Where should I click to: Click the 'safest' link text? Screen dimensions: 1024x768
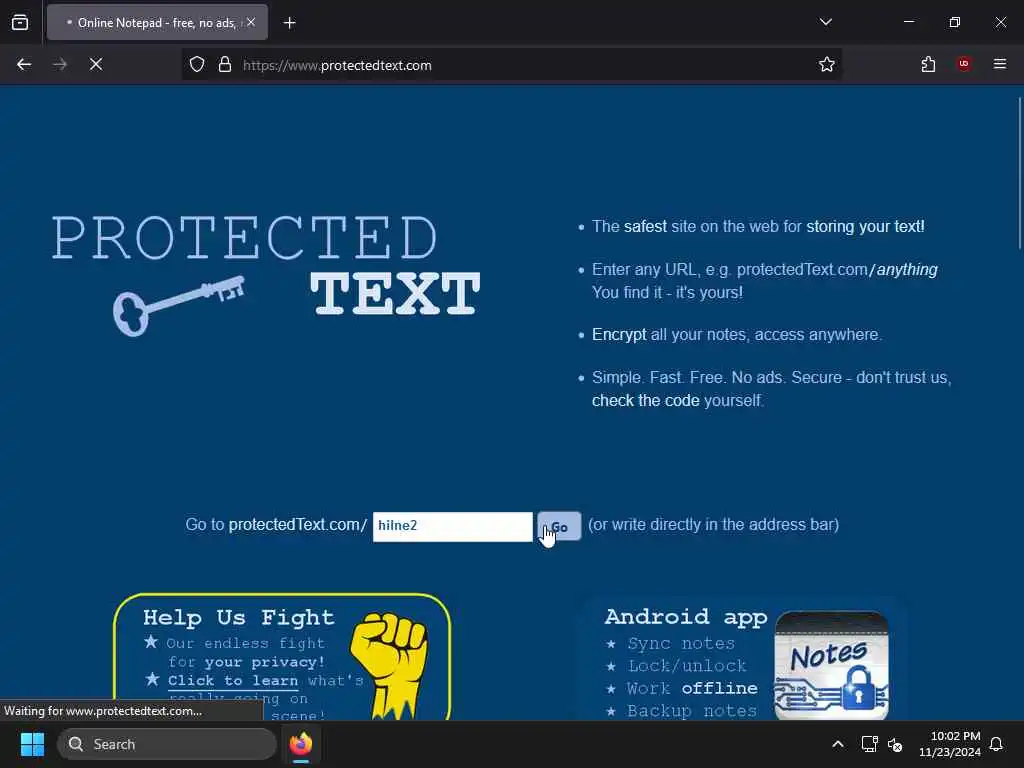pos(645,227)
